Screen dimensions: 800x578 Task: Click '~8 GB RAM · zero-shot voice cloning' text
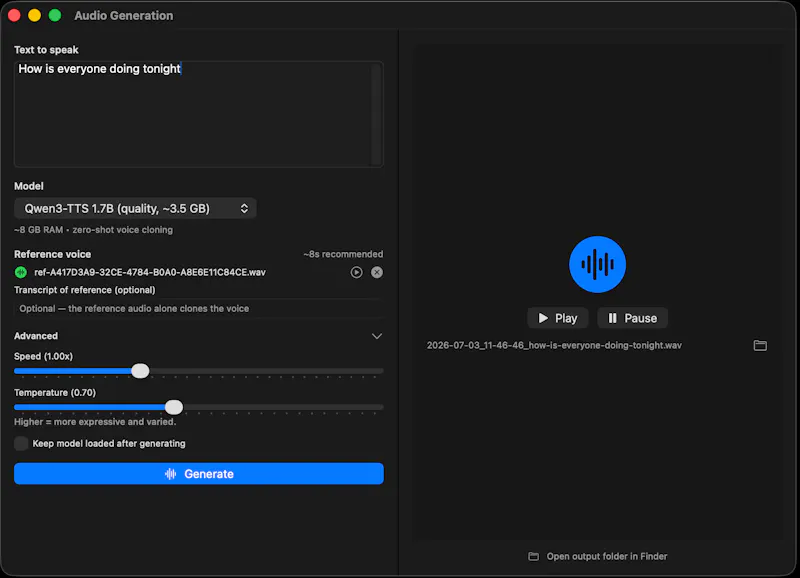93,230
